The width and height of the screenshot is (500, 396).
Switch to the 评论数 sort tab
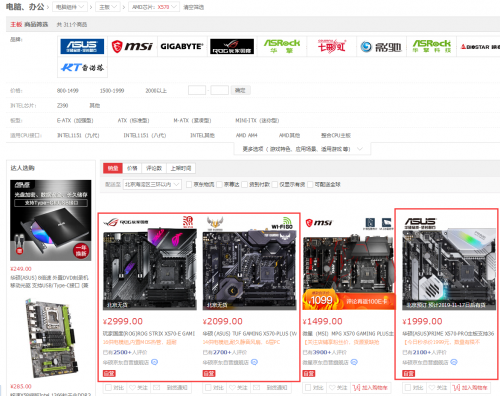coord(154,168)
